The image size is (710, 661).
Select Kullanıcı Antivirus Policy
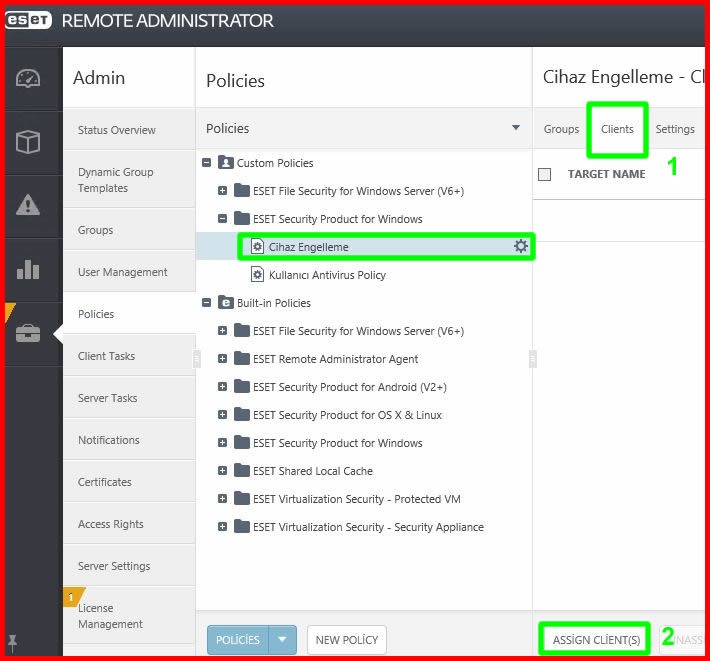(x=327, y=275)
